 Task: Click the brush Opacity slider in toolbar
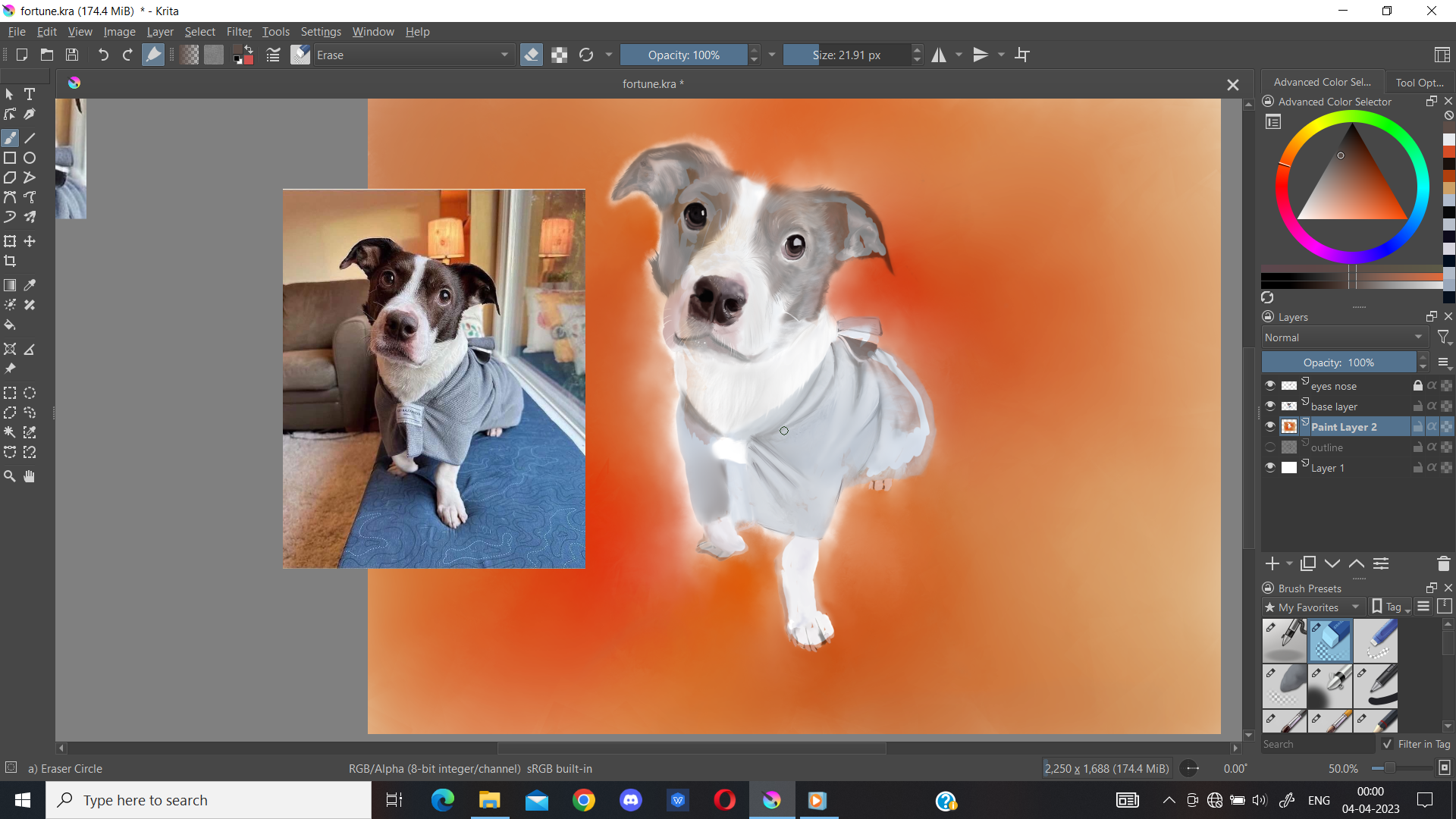[x=683, y=55]
